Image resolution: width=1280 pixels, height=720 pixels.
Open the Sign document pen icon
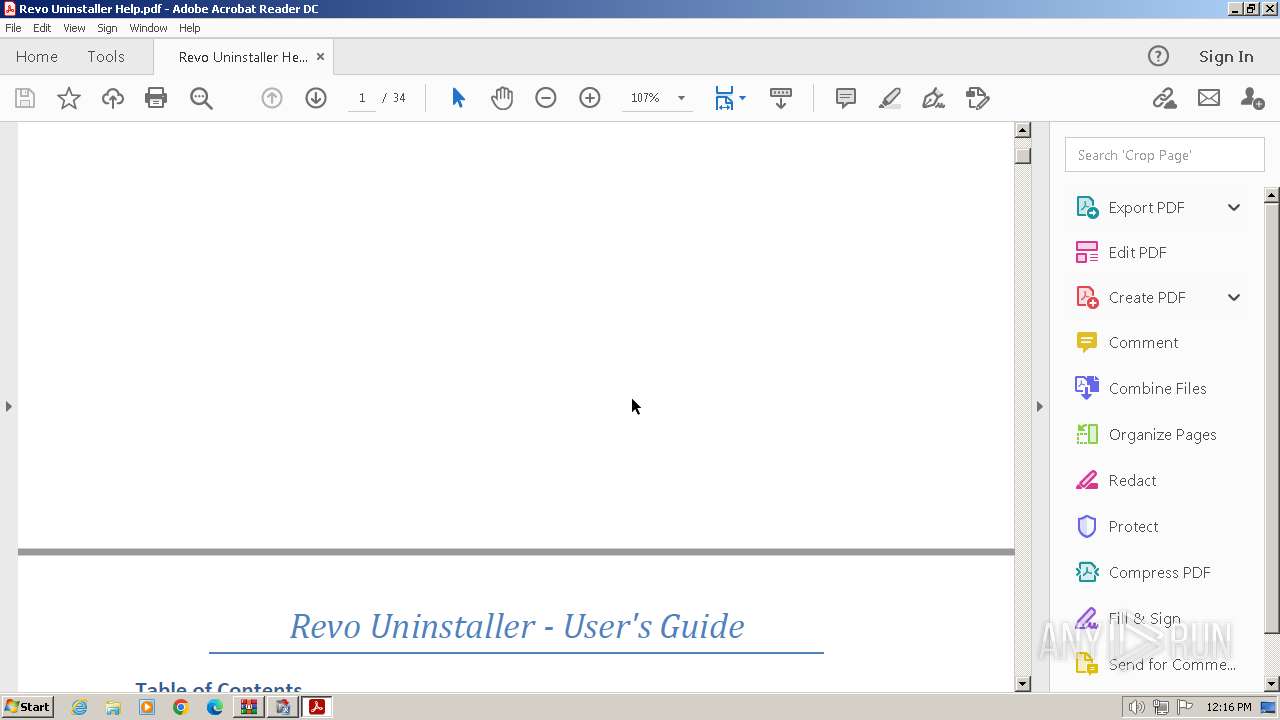(x=934, y=98)
